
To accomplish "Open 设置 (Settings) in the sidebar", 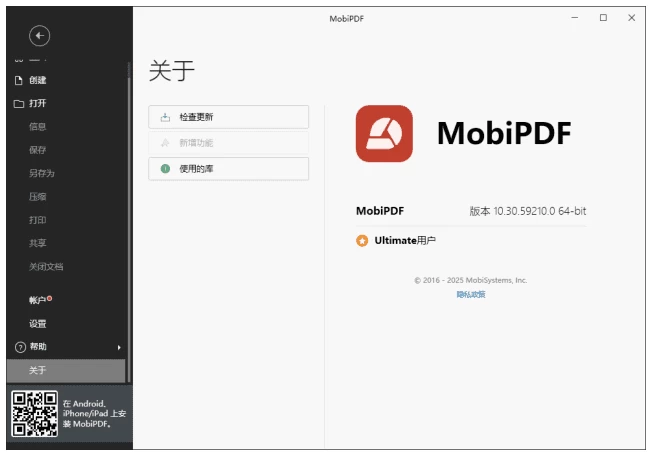I will (37, 324).
